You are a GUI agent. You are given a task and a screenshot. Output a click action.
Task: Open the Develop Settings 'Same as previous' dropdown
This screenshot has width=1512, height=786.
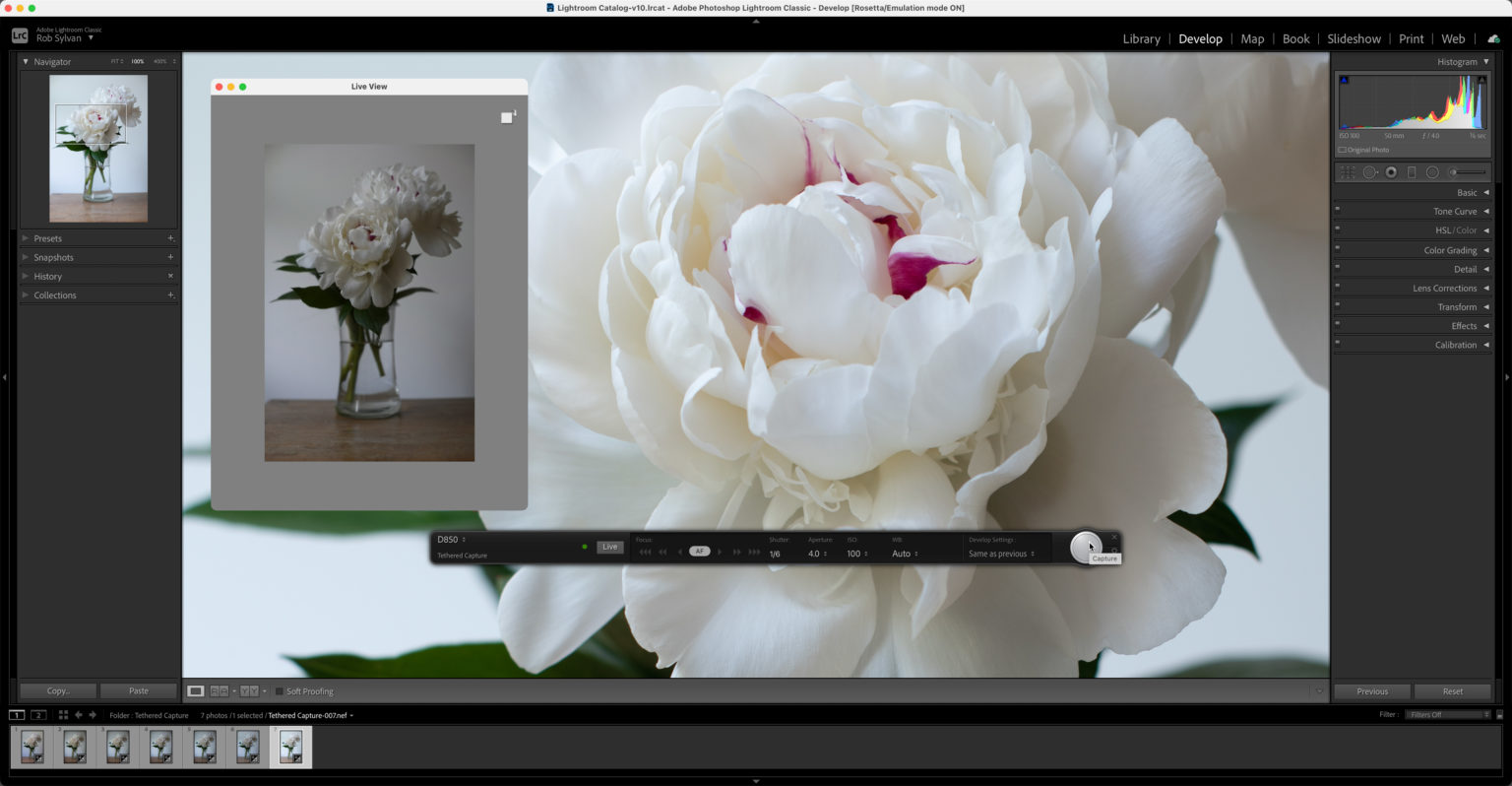[1001, 554]
